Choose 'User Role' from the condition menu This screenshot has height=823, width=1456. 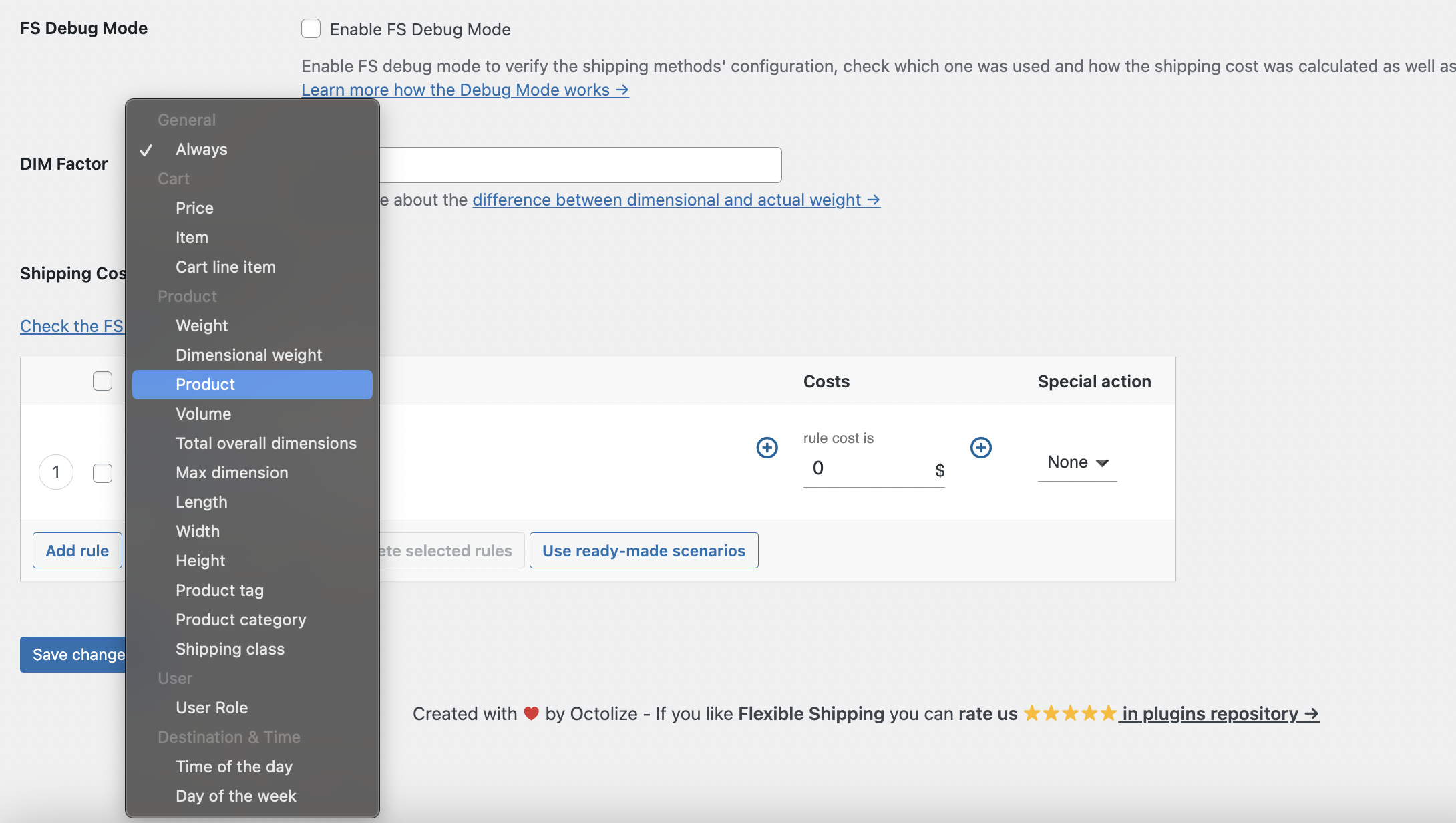[212, 707]
